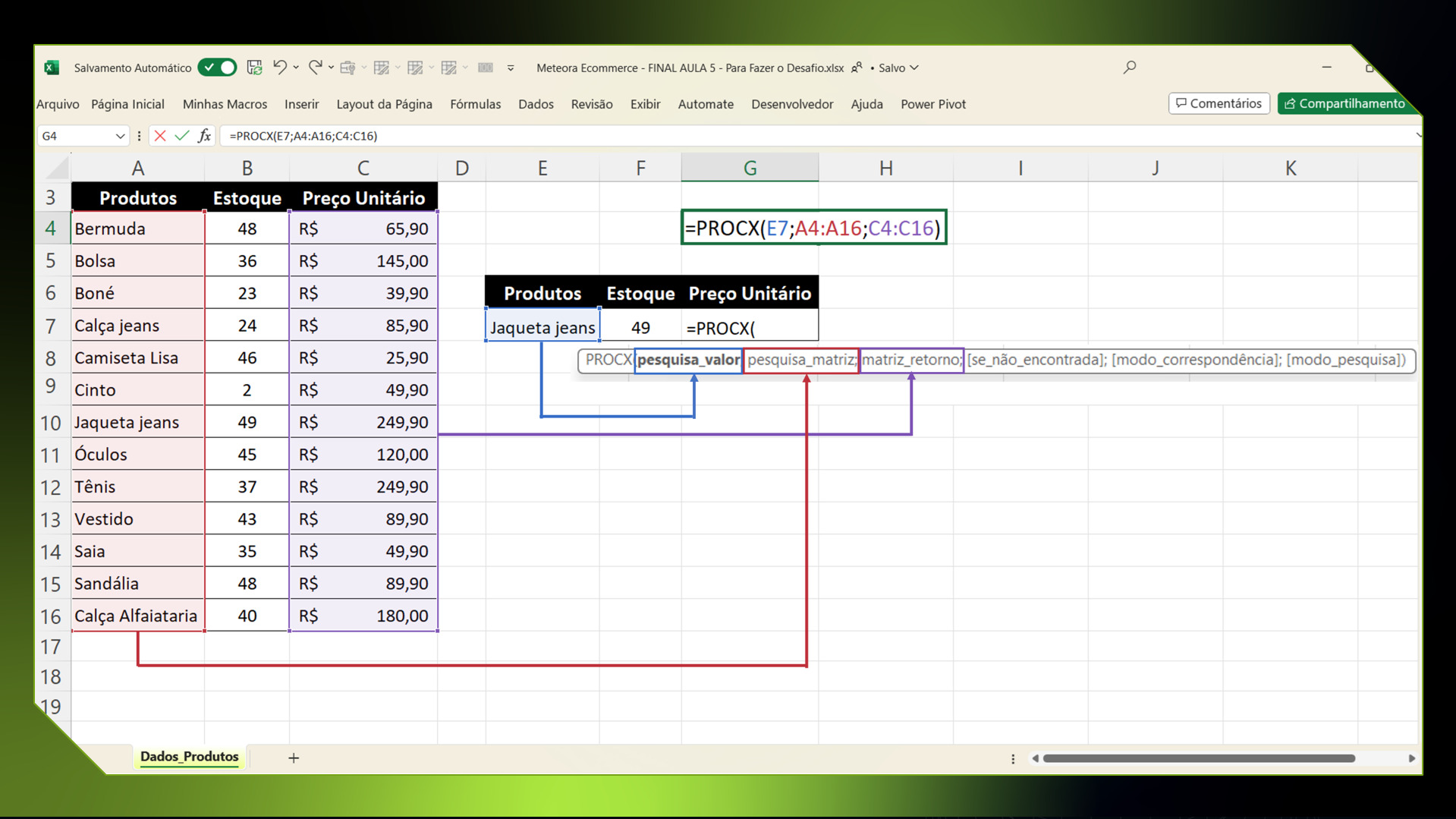Open the Automate tab

[x=706, y=104]
